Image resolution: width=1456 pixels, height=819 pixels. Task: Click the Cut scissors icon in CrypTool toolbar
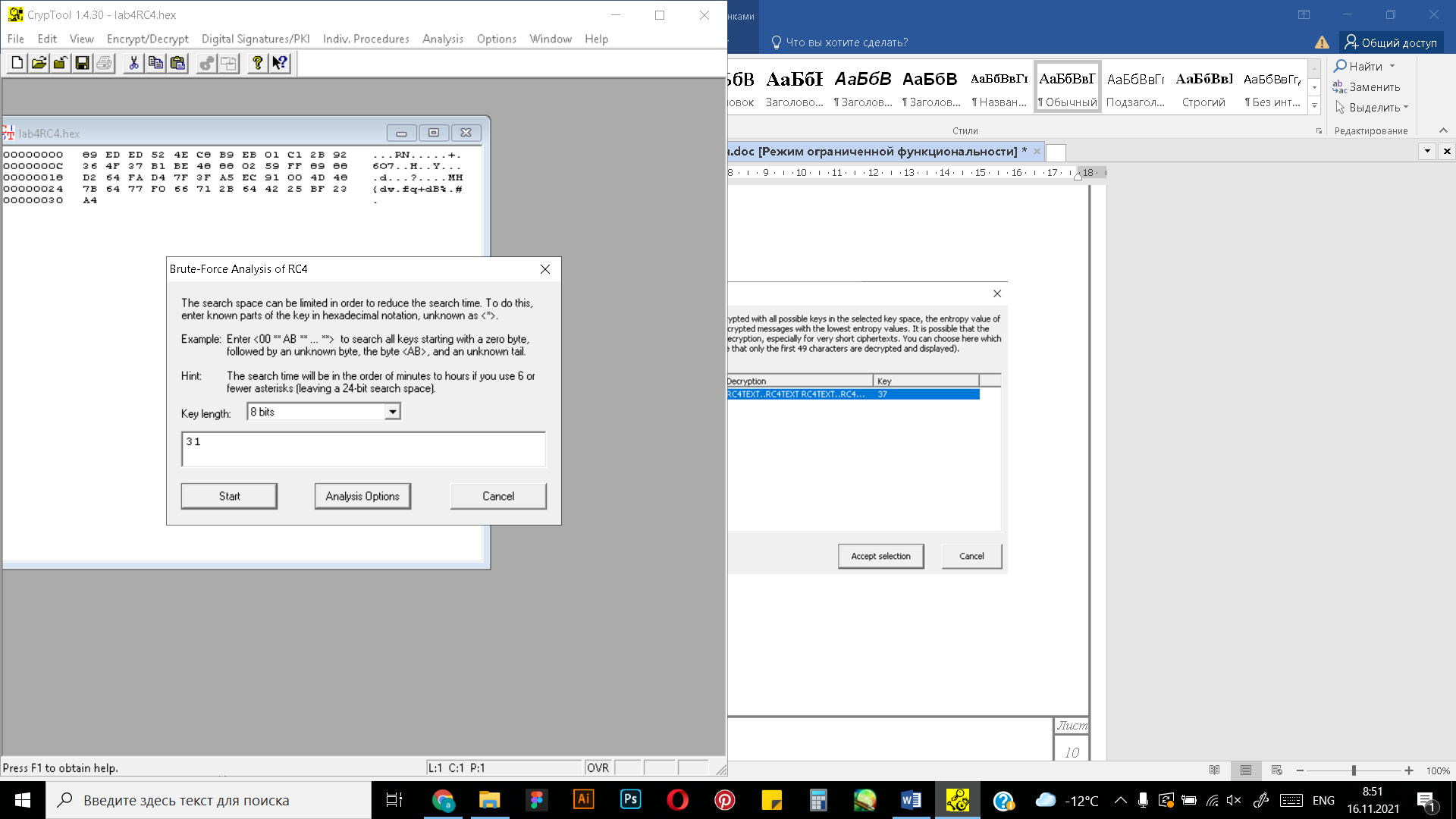133,63
